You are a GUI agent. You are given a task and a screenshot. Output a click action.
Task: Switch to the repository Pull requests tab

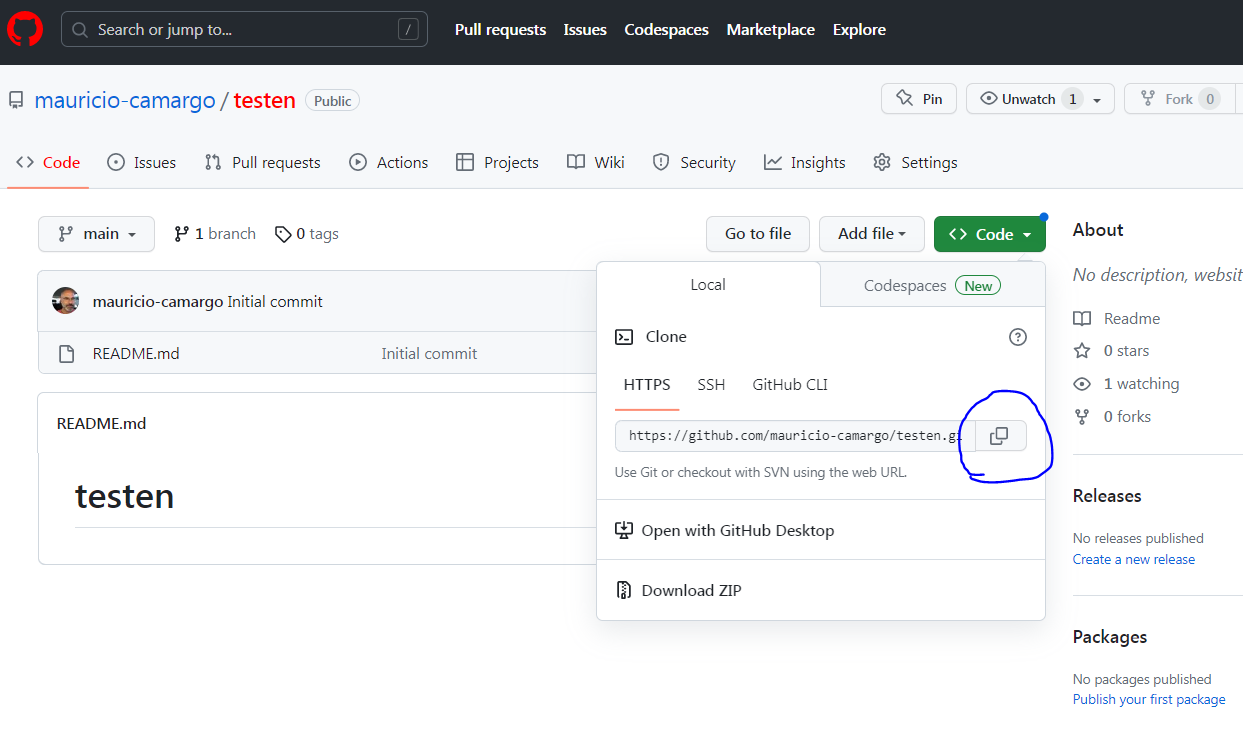[262, 162]
